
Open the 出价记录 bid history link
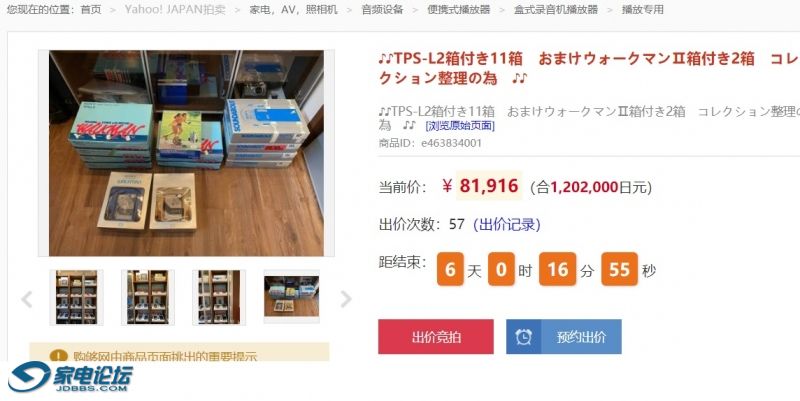[507, 224]
